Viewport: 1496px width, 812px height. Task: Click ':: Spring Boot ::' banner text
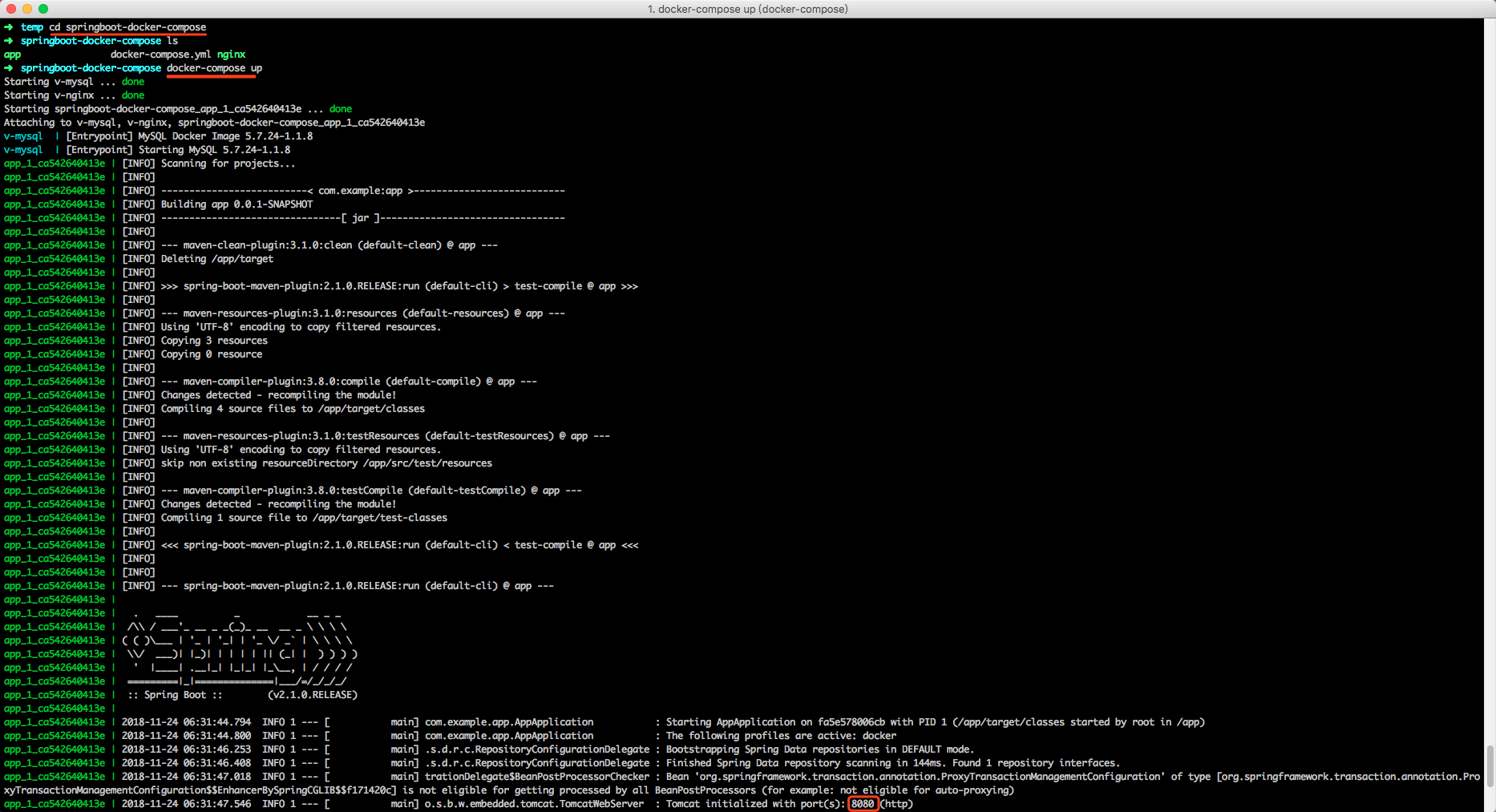(x=175, y=695)
